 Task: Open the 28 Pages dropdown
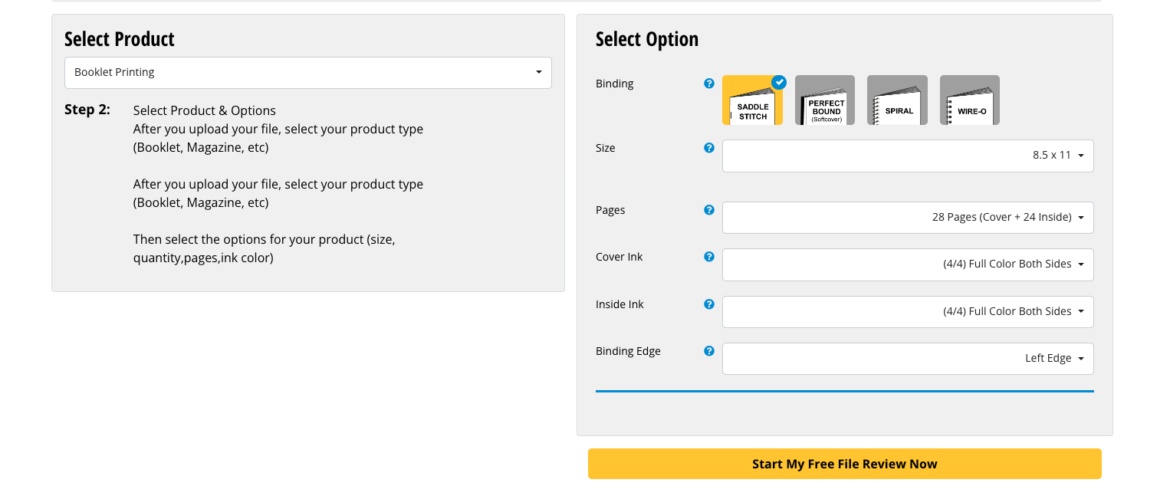point(907,217)
